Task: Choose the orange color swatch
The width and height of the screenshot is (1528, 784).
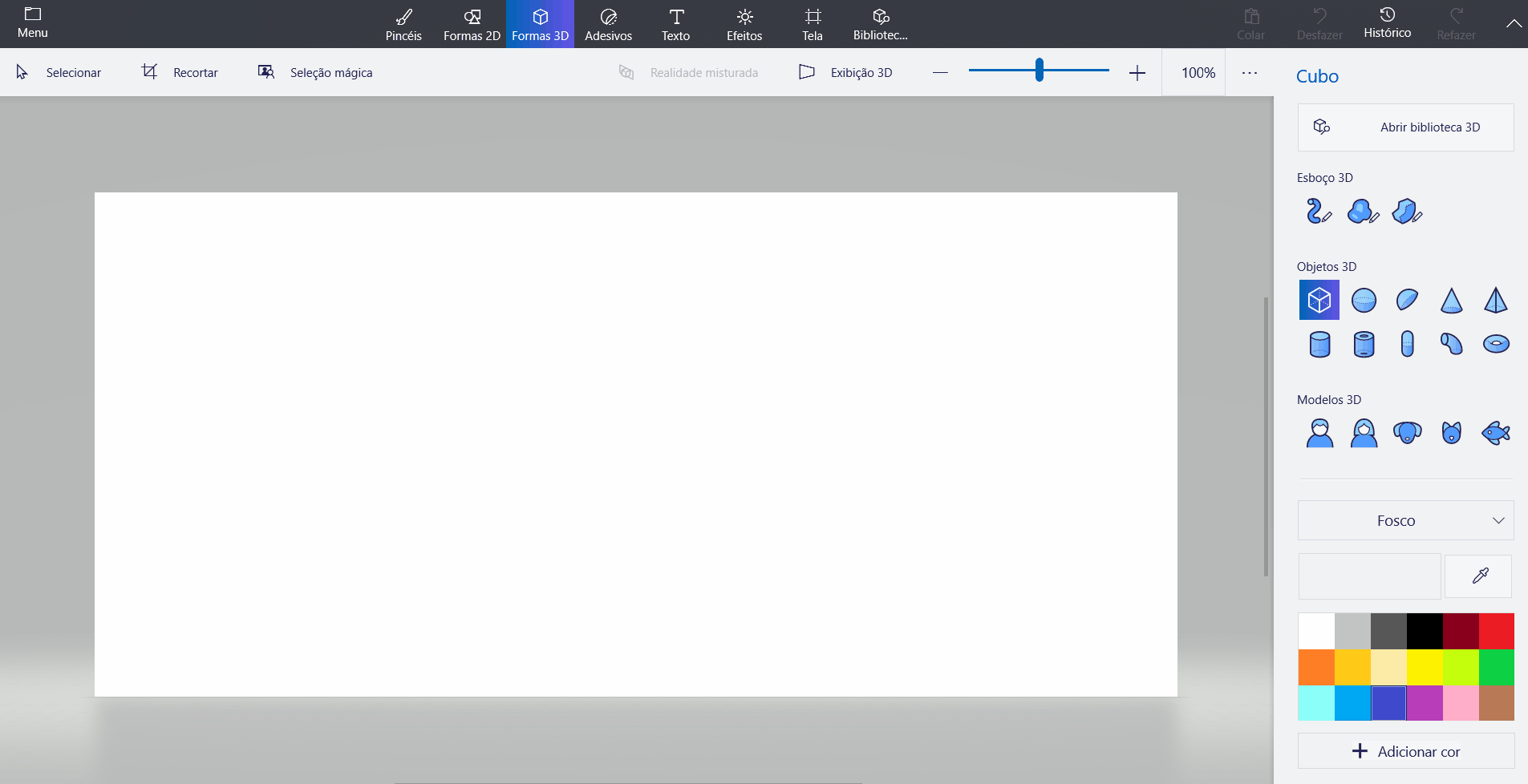Action: [x=1316, y=667]
